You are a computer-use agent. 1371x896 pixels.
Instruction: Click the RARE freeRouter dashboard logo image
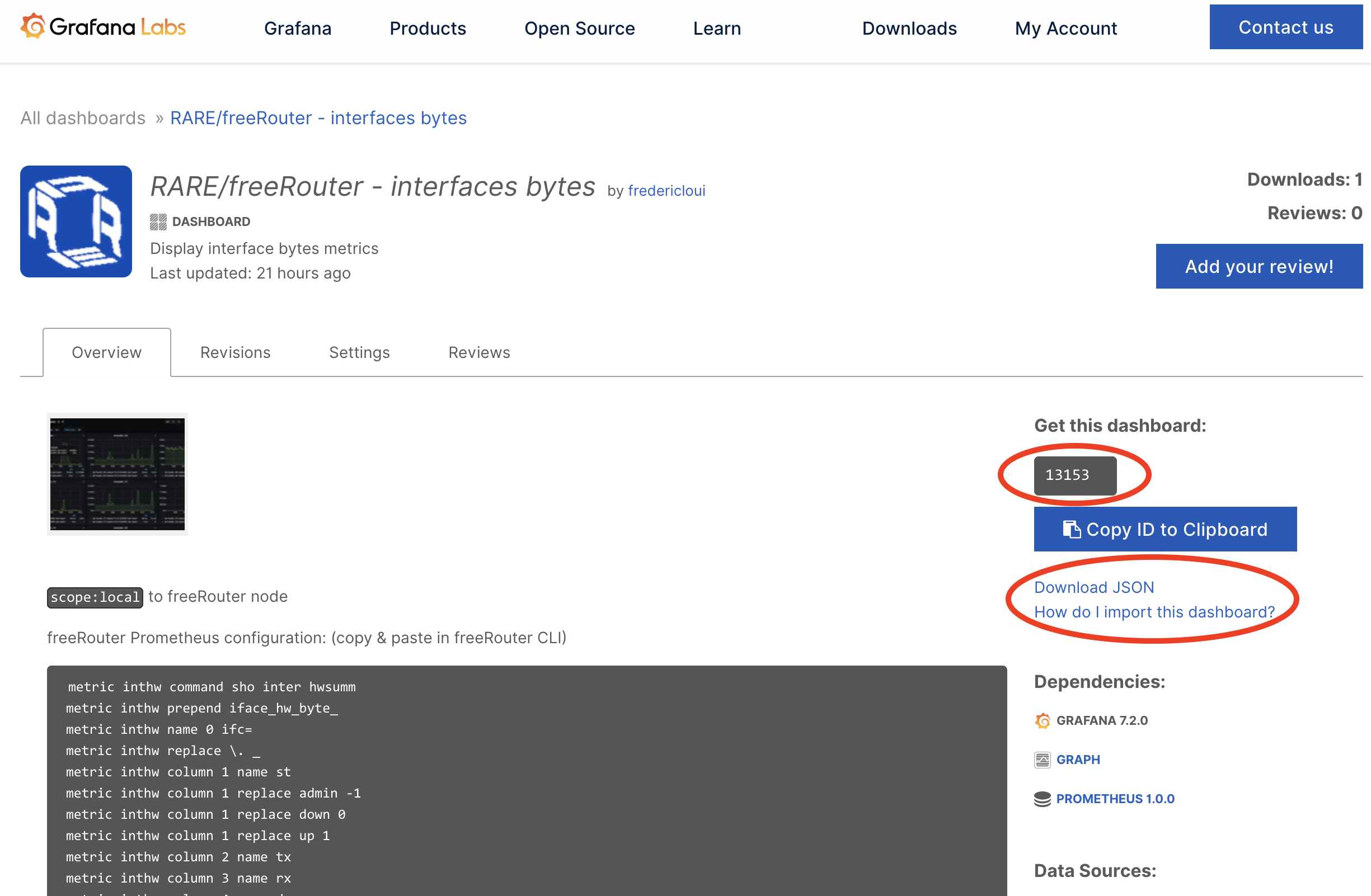click(x=76, y=221)
